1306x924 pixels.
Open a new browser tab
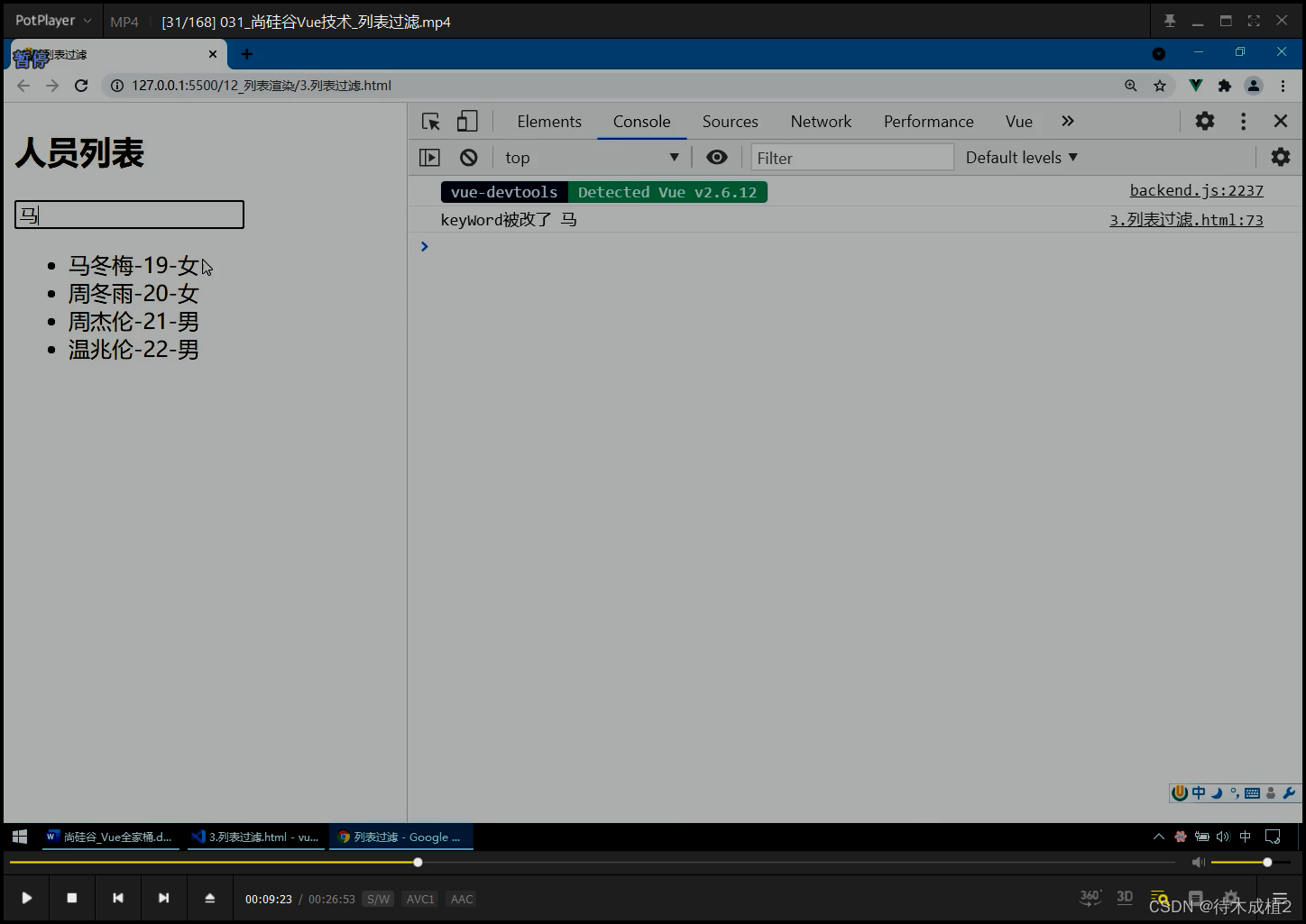tap(246, 54)
